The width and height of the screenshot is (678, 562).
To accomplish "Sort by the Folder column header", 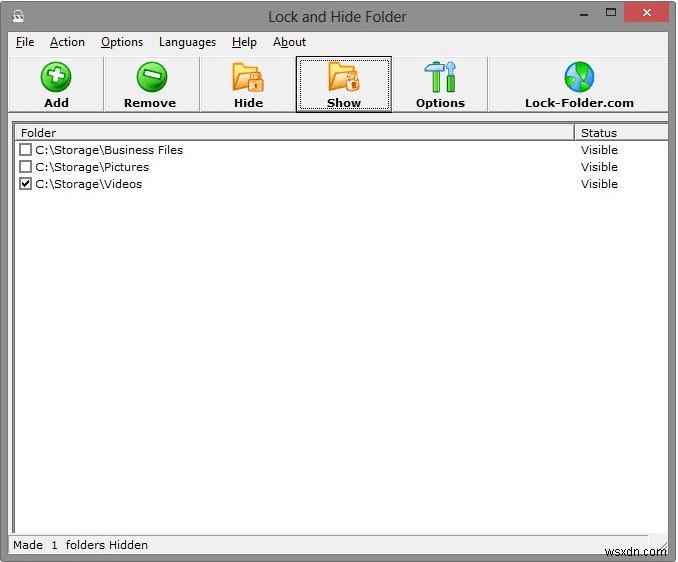I will tap(294, 133).
